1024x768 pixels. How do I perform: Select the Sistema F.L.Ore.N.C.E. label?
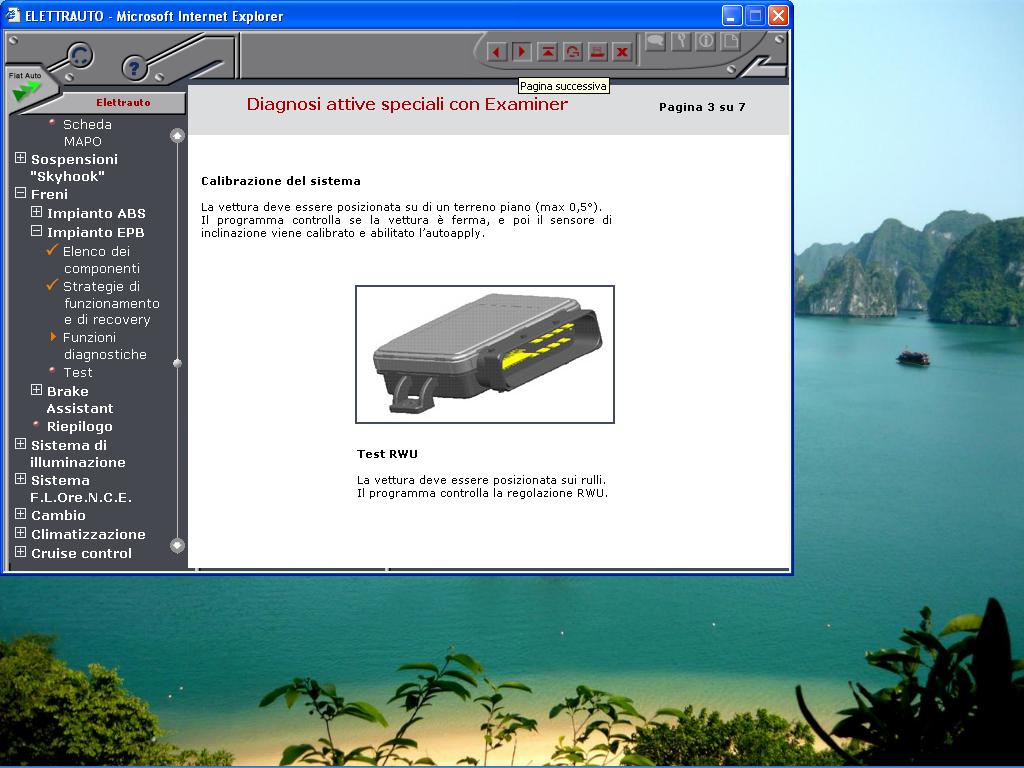pos(81,489)
